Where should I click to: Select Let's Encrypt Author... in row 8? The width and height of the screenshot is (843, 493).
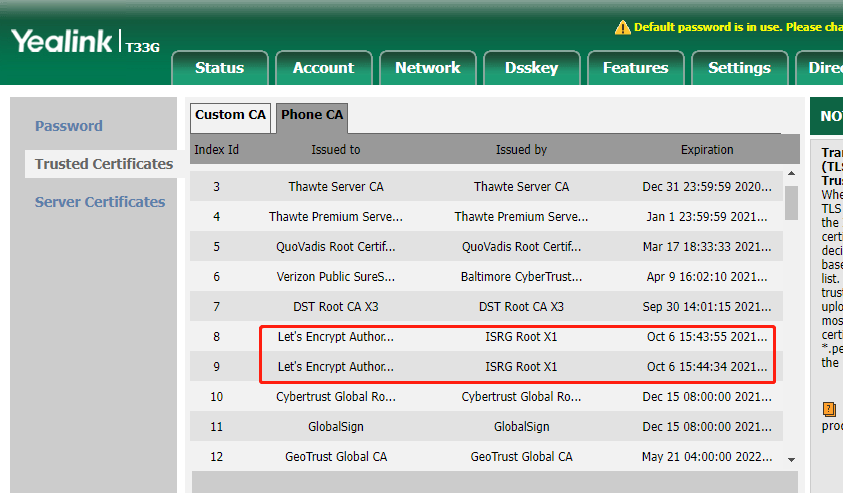(x=336, y=337)
